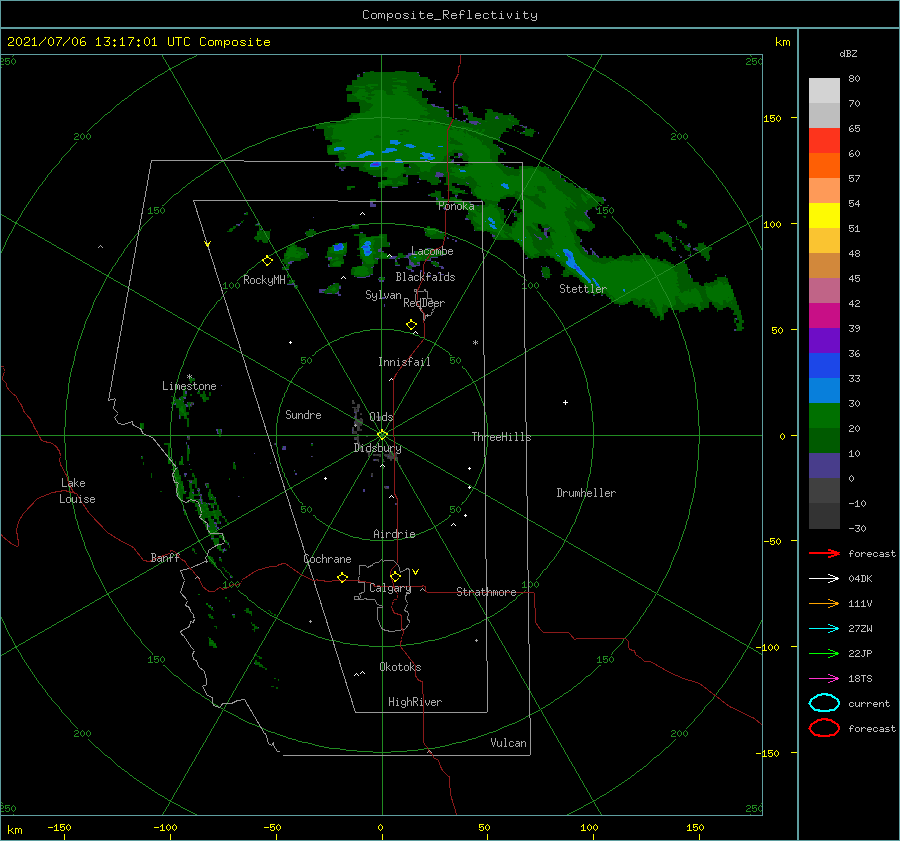
Task: Click the Vulcan city label
Action: pos(508,743)
